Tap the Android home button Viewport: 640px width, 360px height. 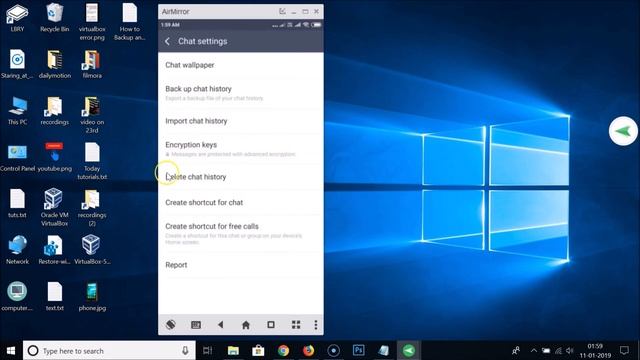coord(246,325)
